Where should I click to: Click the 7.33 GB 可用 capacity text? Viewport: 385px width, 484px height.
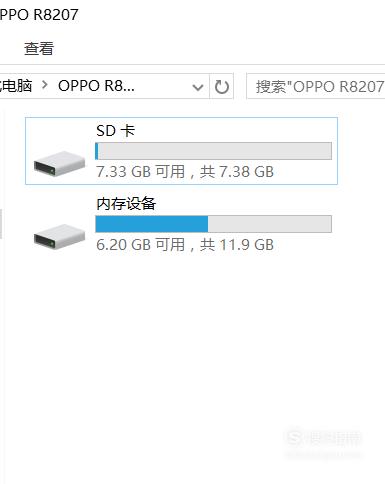[x=140, y=172]
